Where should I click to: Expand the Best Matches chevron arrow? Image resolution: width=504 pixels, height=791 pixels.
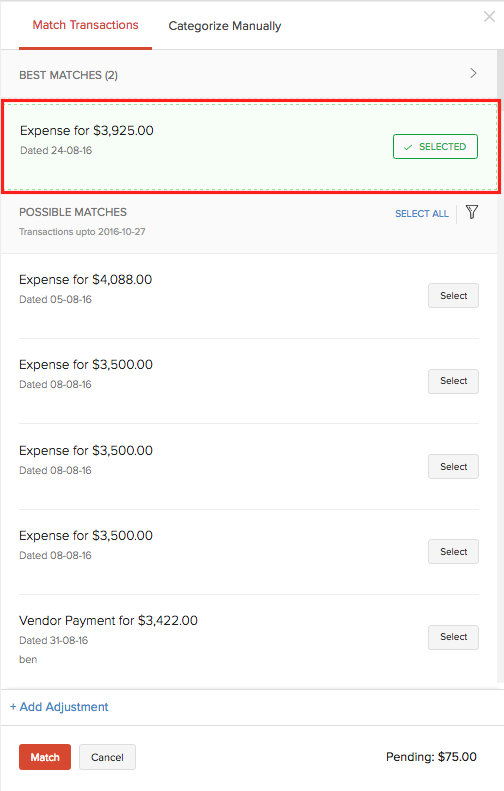pyautogui.click(x=473, y=73)
